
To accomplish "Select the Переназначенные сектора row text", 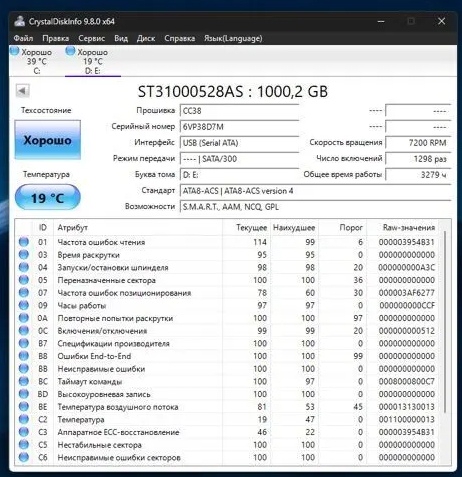I will tap(106, 280).
